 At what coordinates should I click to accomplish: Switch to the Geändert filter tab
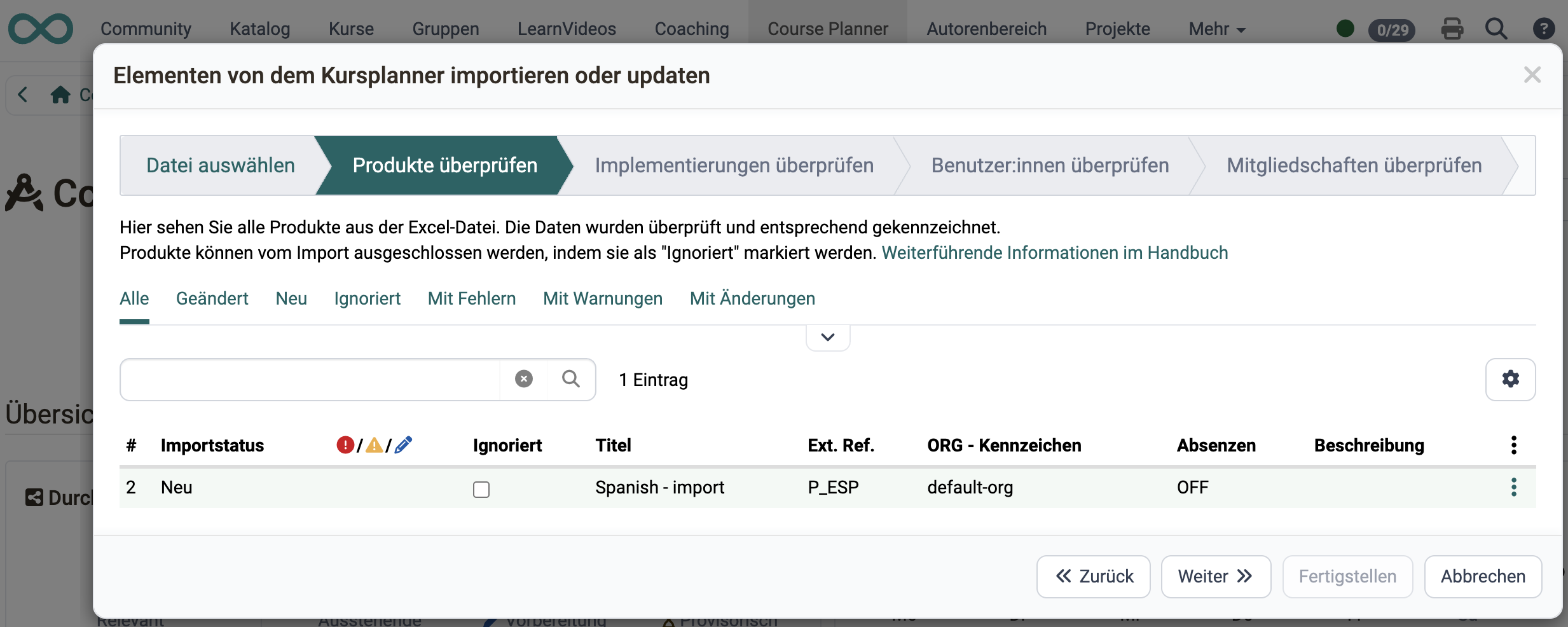(212, 299)
